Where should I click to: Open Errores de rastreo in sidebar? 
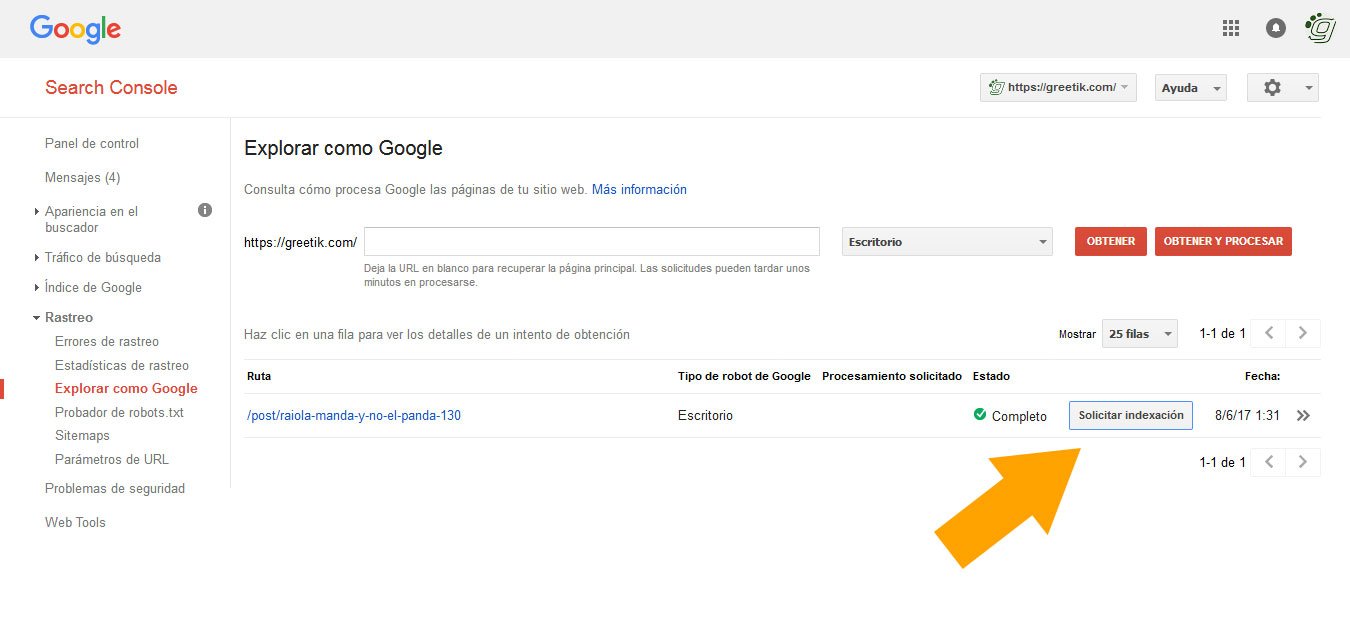pos(107,341)
